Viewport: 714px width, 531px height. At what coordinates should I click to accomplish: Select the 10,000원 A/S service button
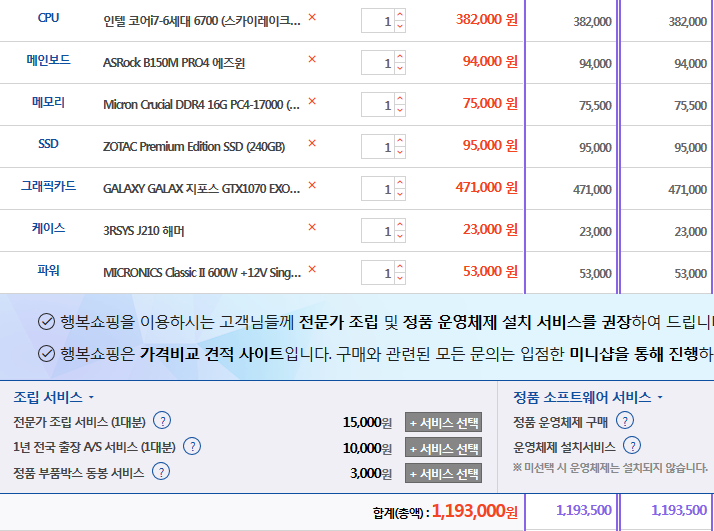tap(444, 448)
